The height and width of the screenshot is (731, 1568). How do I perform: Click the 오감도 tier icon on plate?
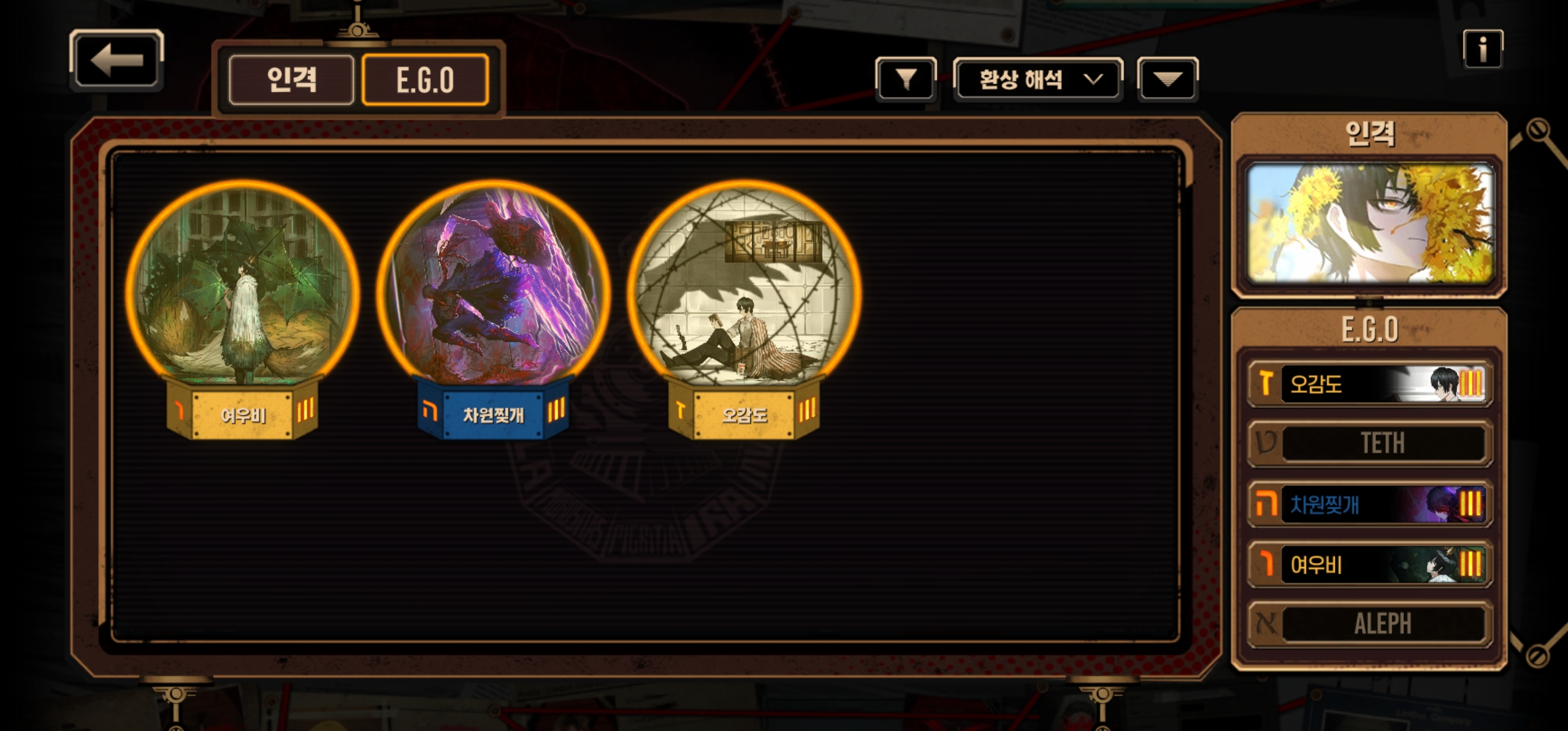[x=680, y=410]
